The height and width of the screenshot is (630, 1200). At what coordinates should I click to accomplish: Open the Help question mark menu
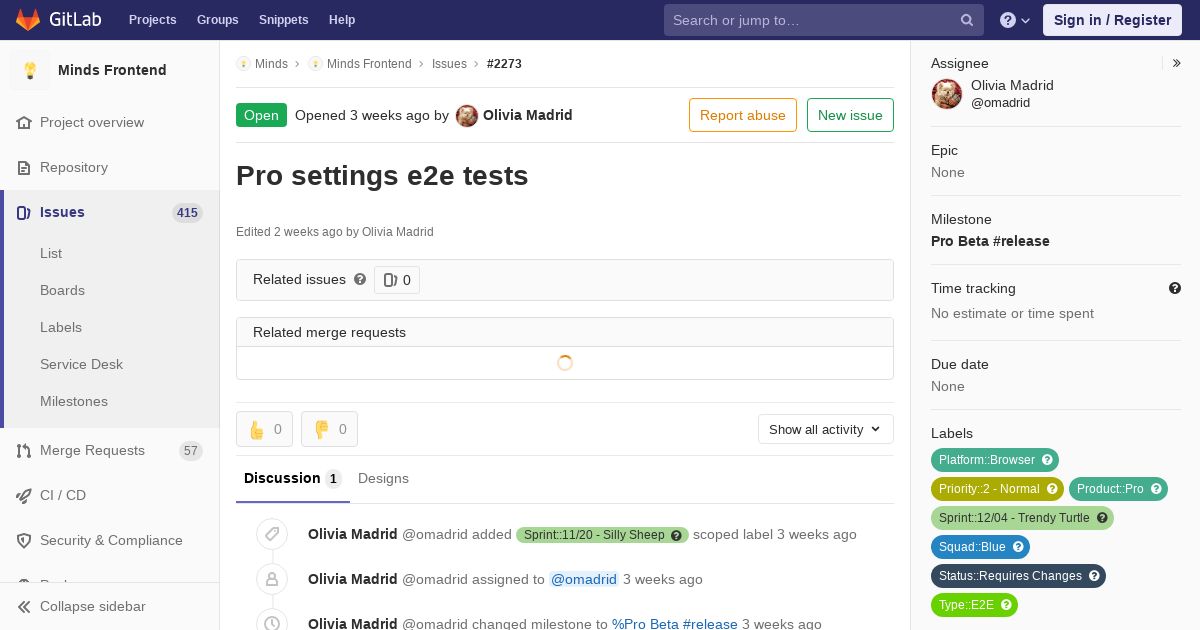pos(1015,20)
